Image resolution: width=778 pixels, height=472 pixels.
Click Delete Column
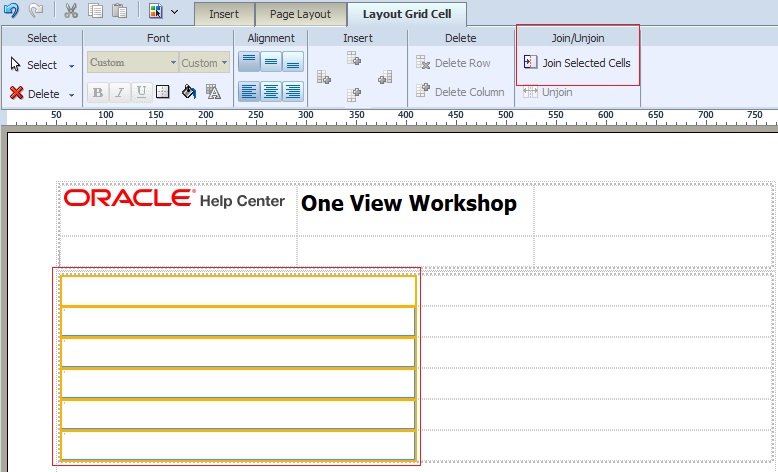click(x=460, y=91)
